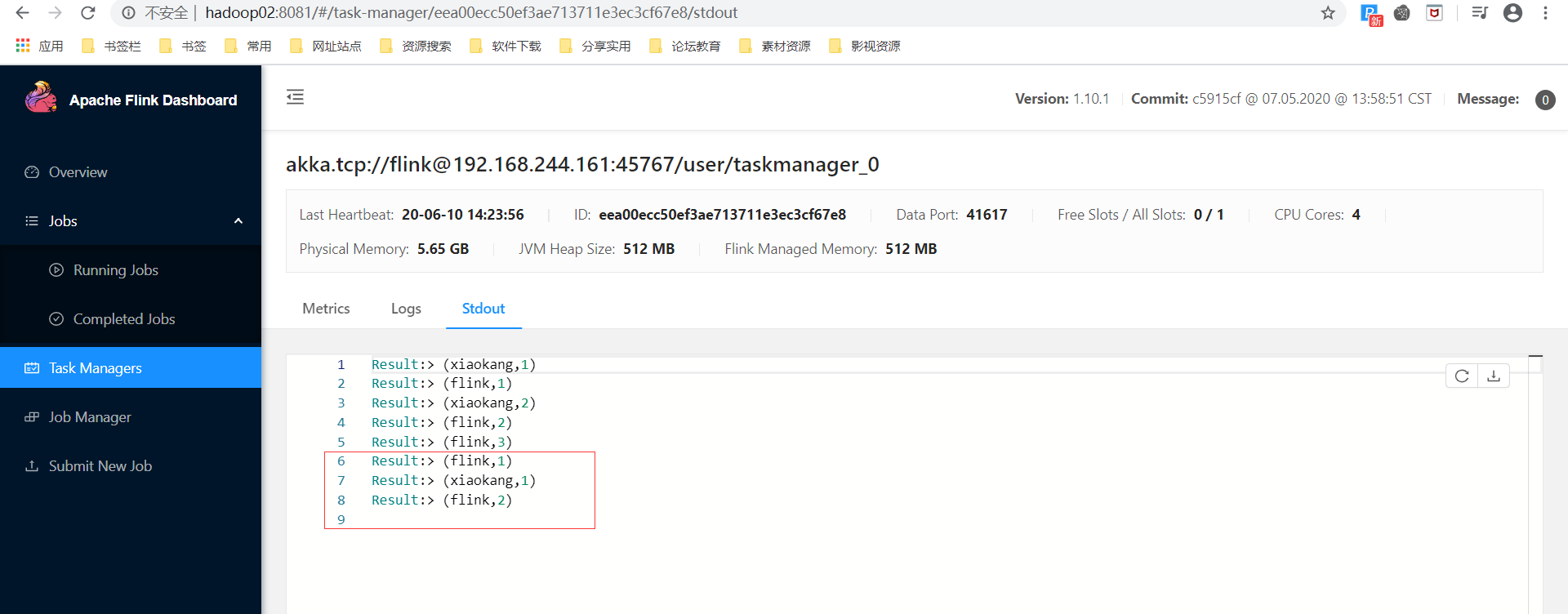Collapse the sidebar with the fold menu icon
The image size is (1568, 614).
click(295, 97)
